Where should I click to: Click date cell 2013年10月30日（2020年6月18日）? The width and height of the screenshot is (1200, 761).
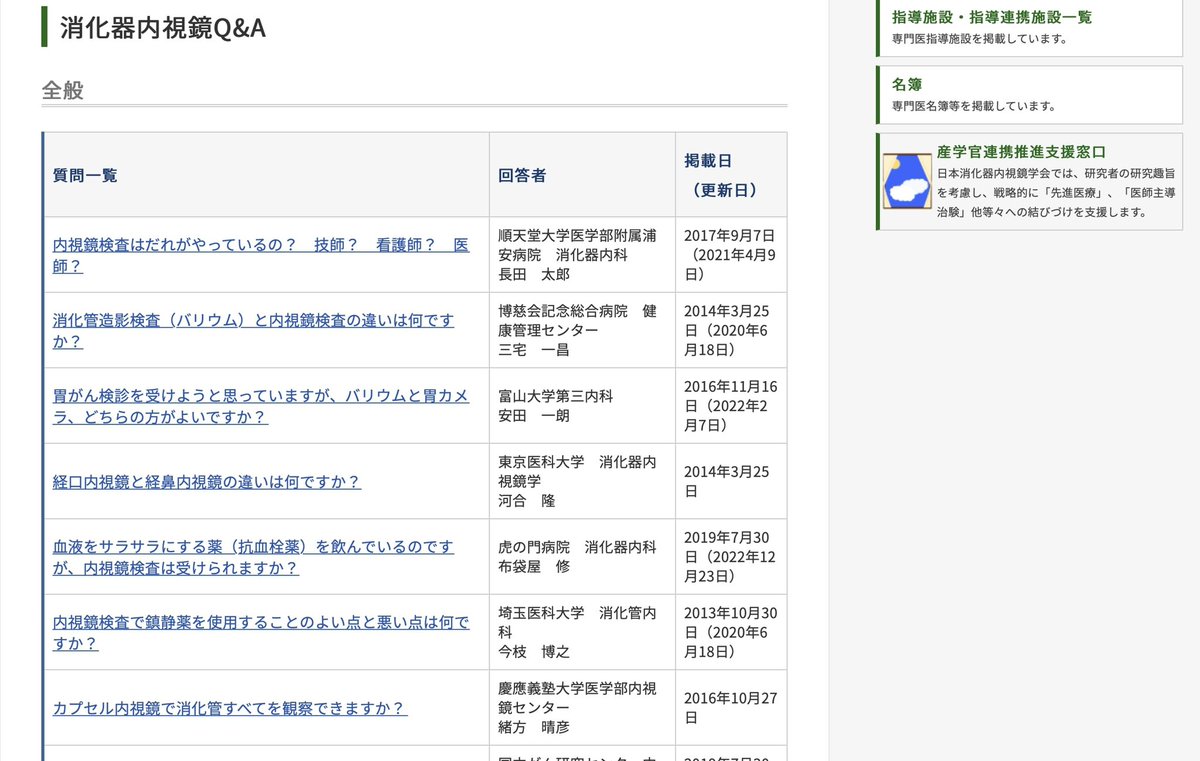point(731,632)
